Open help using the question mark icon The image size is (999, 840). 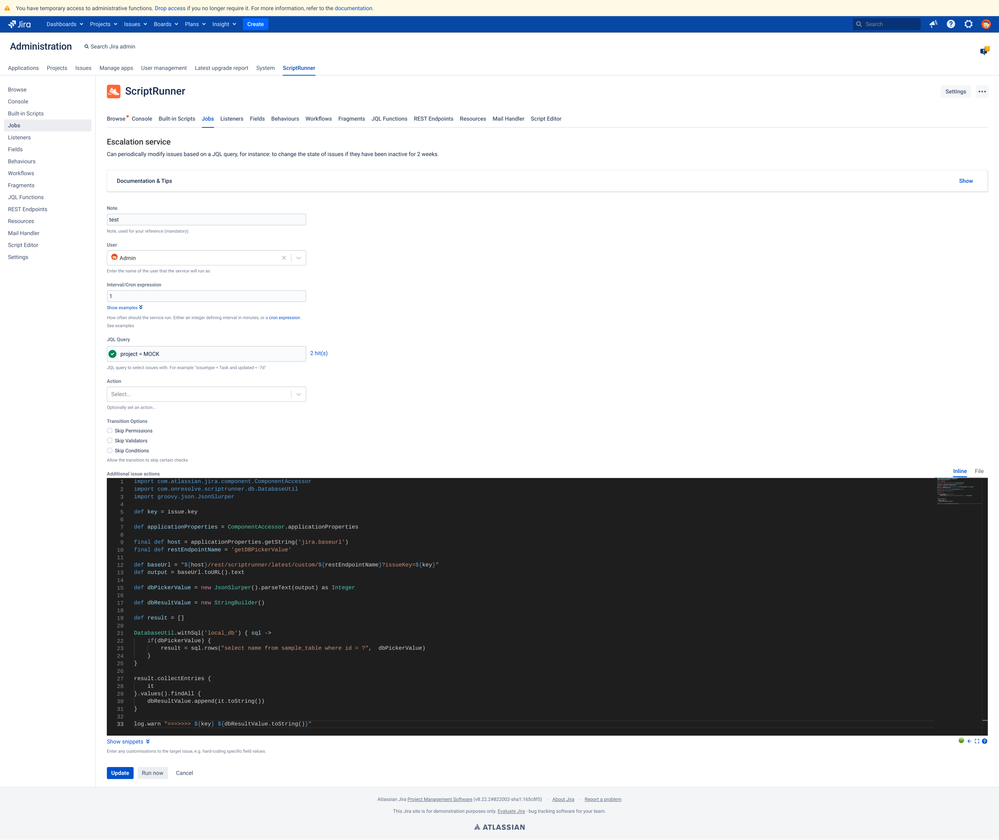pyautogui.click(x=950, y=24)
